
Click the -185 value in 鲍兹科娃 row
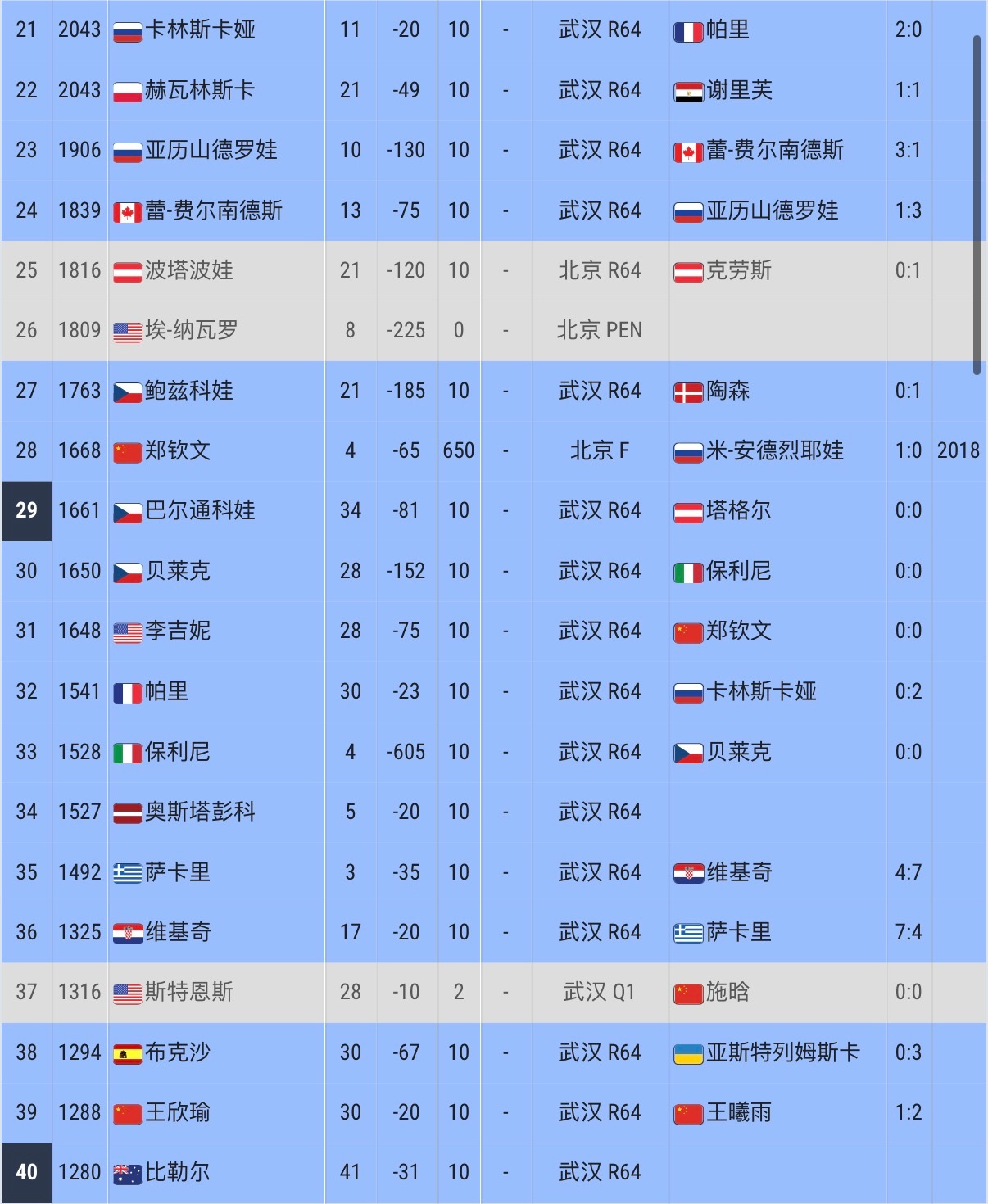click(x=406, y=391)
